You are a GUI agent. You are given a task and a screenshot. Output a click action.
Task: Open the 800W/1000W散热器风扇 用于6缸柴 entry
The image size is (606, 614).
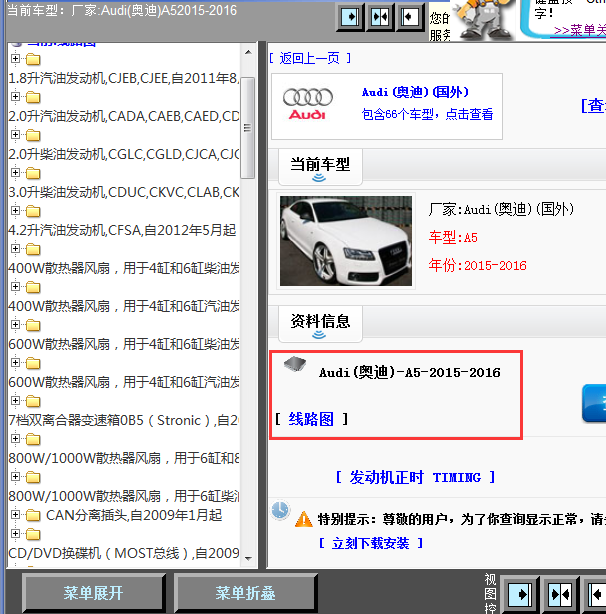pos(124,496)
